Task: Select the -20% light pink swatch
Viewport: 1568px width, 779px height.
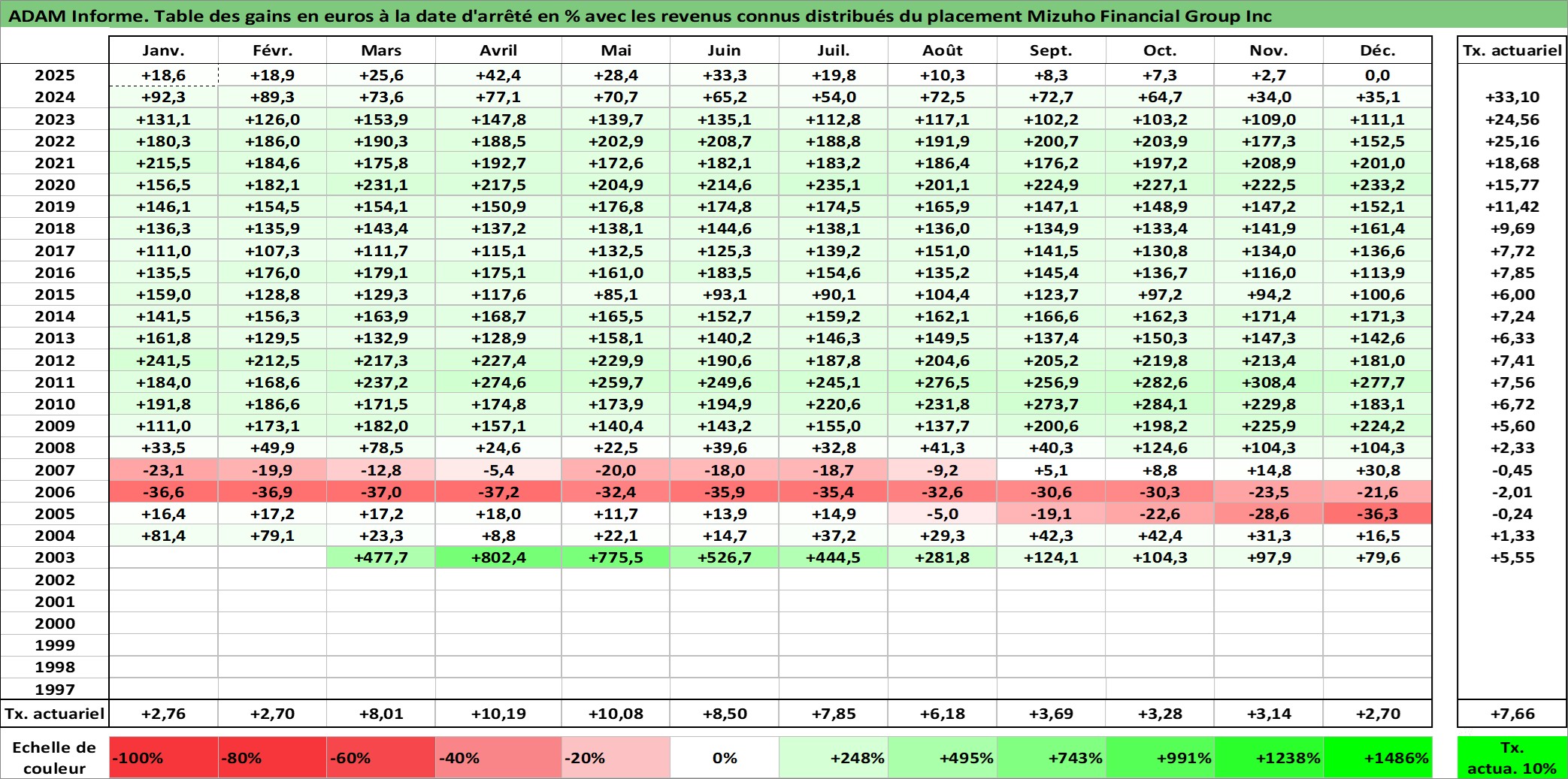Action: pos(616,757)
